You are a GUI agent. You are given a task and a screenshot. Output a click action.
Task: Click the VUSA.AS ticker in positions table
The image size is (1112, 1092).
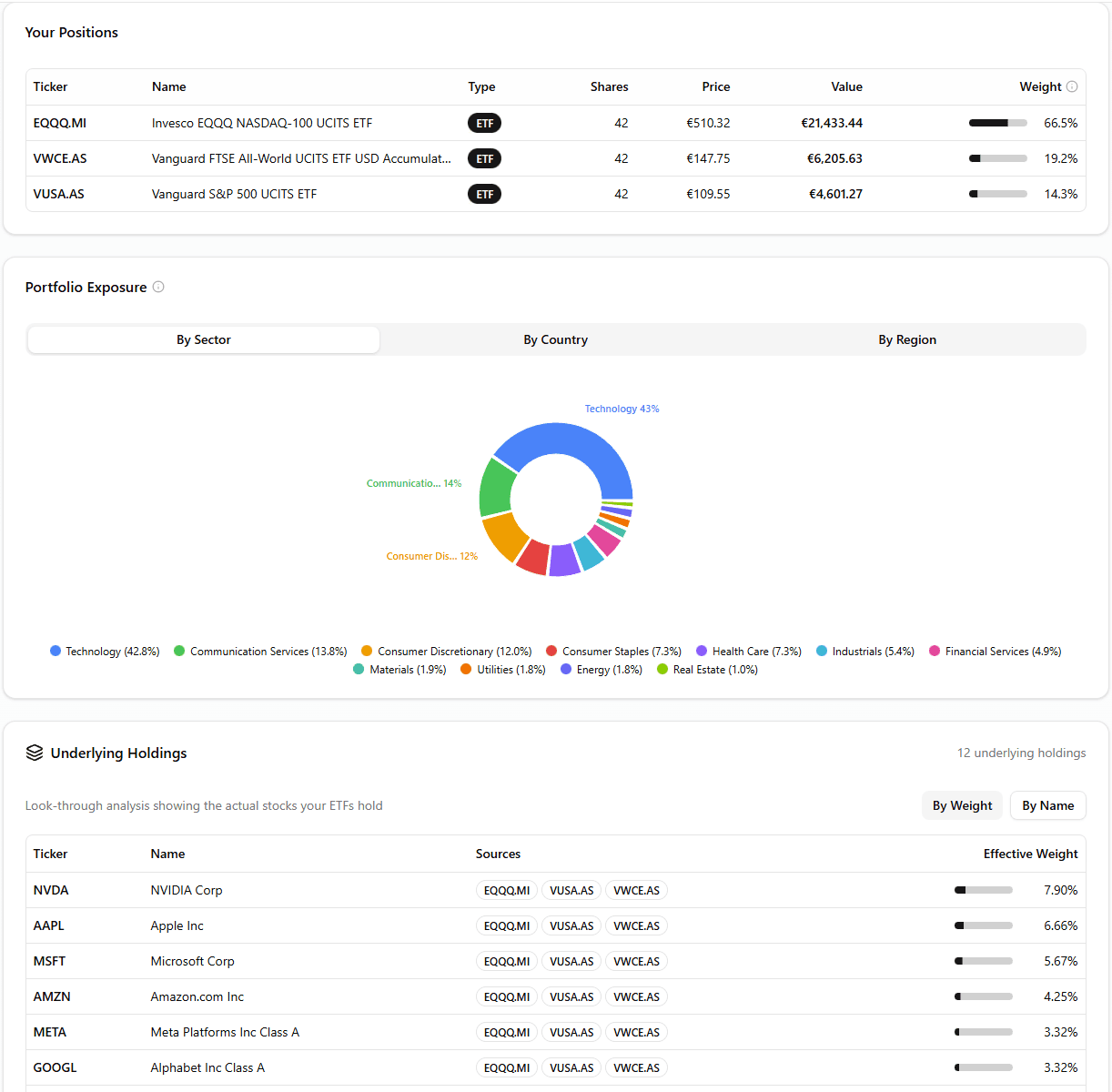[59, 194]
